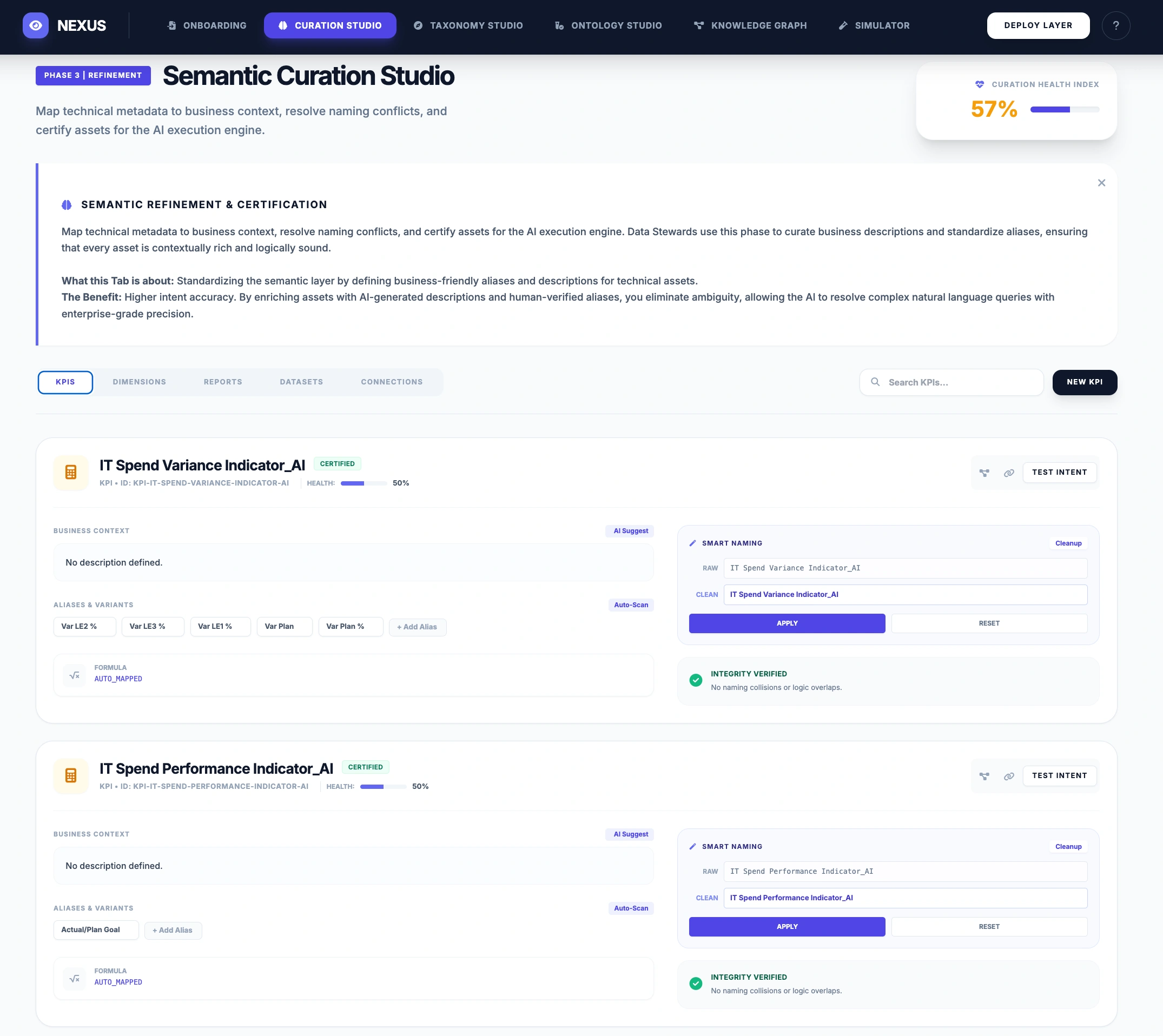Click AI Suggest for Variance business context
This screenshot has height=1036, width=1163.
629,530
